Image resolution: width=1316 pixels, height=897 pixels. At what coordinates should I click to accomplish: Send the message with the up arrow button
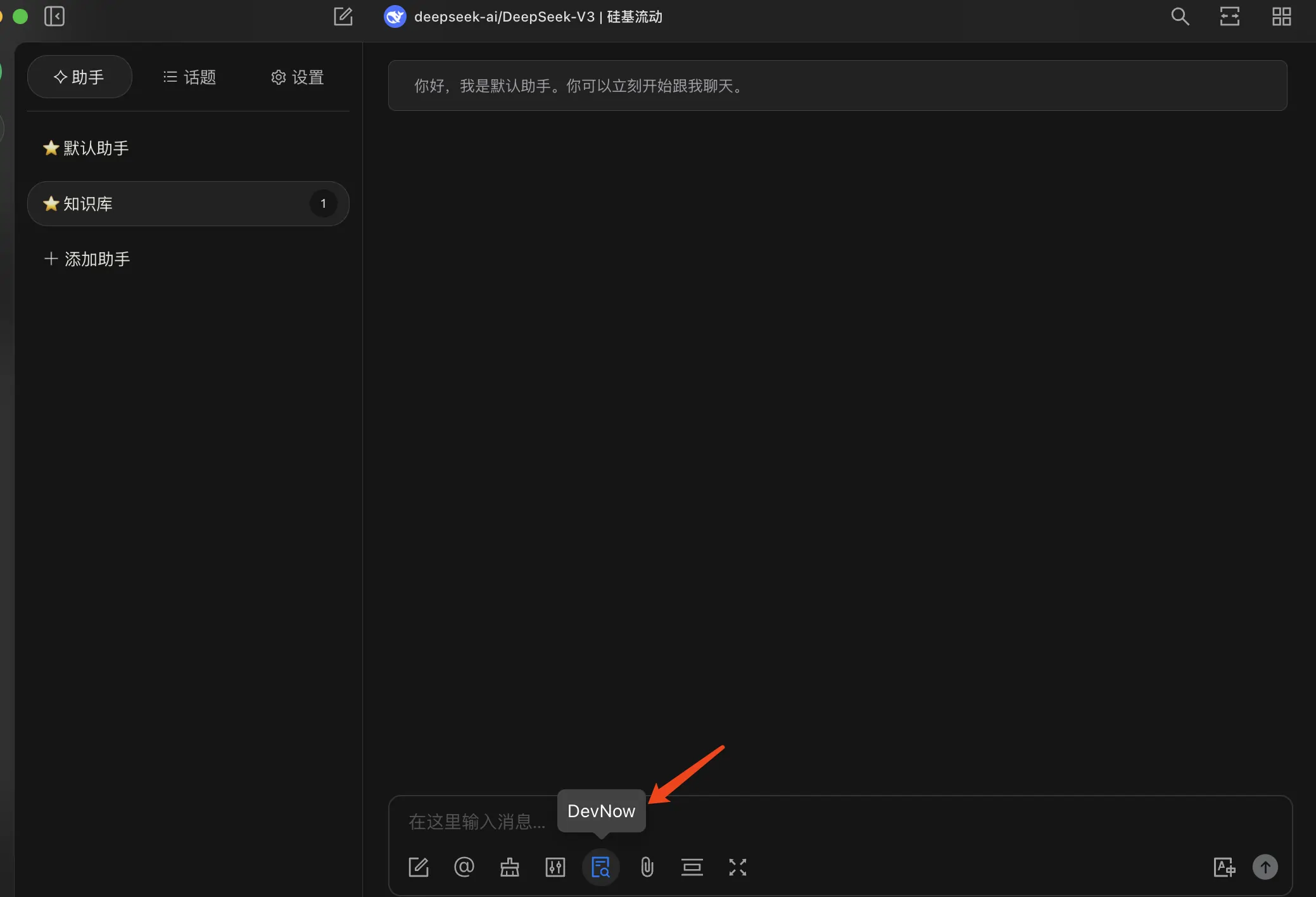1265,867
